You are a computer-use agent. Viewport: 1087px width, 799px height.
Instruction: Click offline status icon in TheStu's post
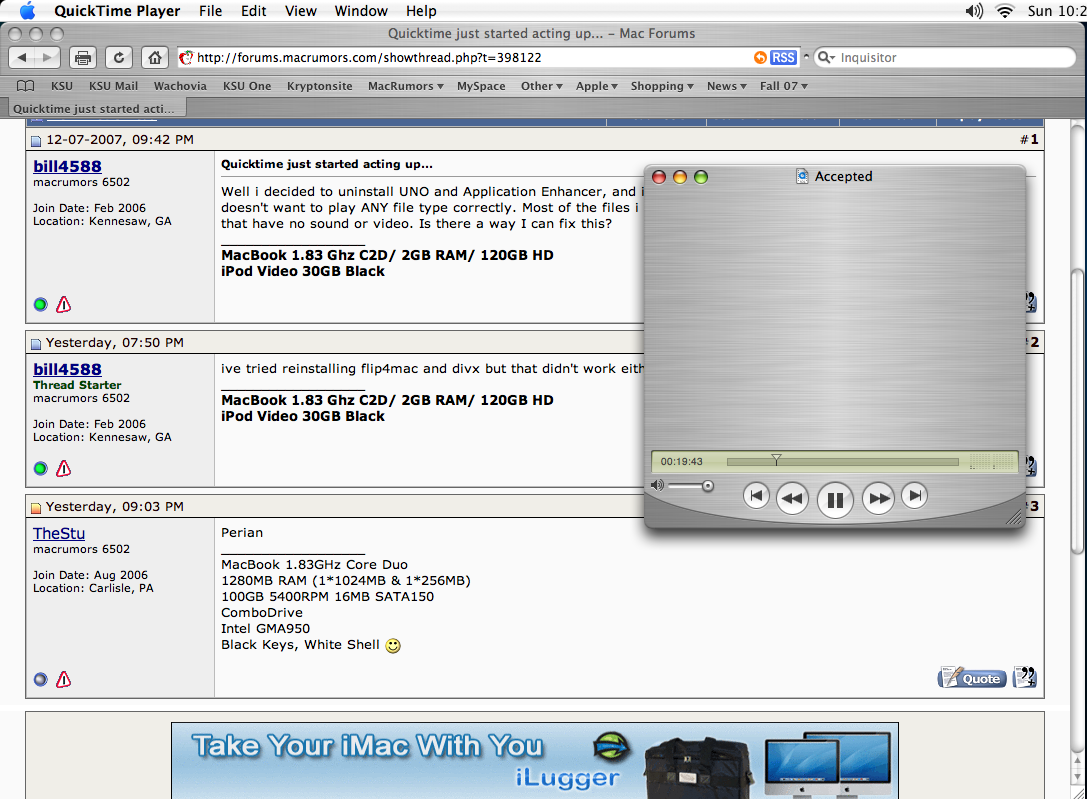click(41, 679)
